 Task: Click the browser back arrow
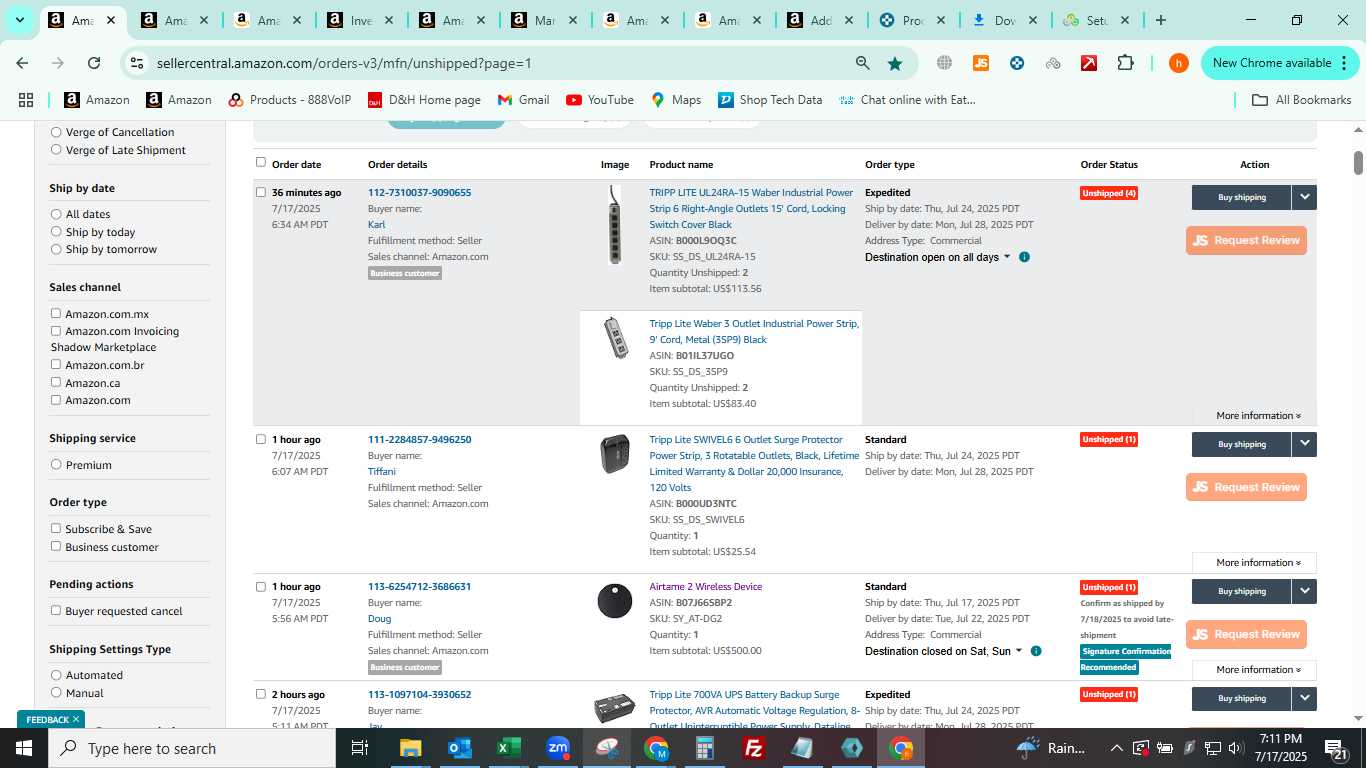(22, 63)
